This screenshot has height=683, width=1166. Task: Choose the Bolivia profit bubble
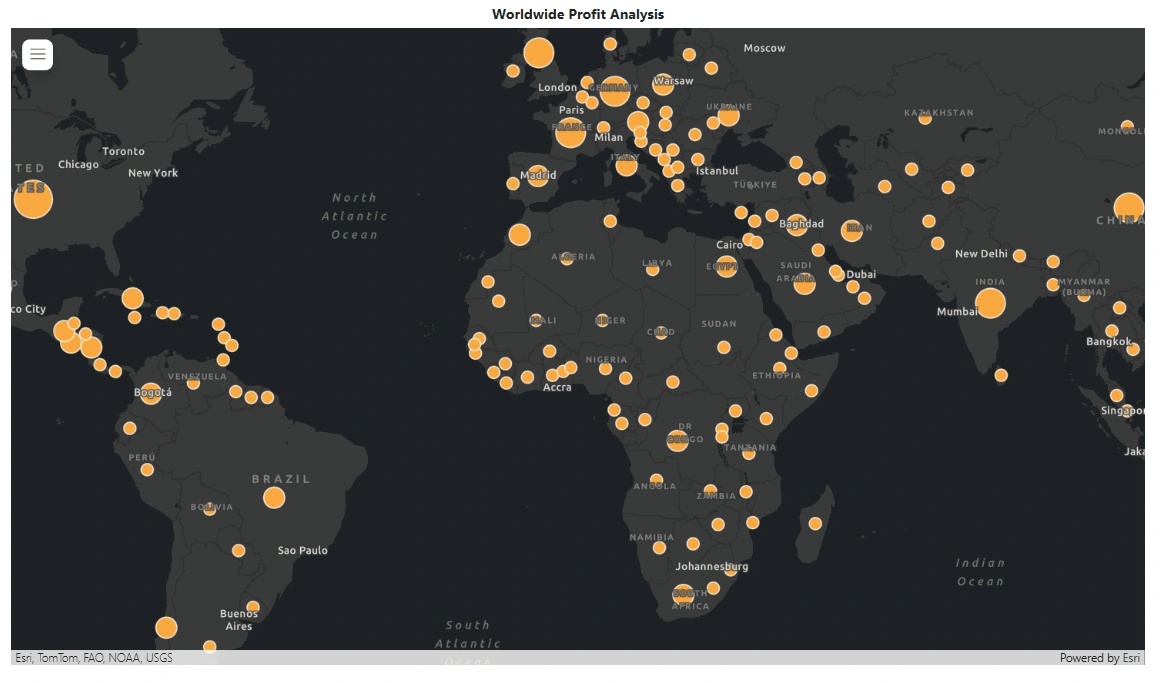(x=210, y=509)
